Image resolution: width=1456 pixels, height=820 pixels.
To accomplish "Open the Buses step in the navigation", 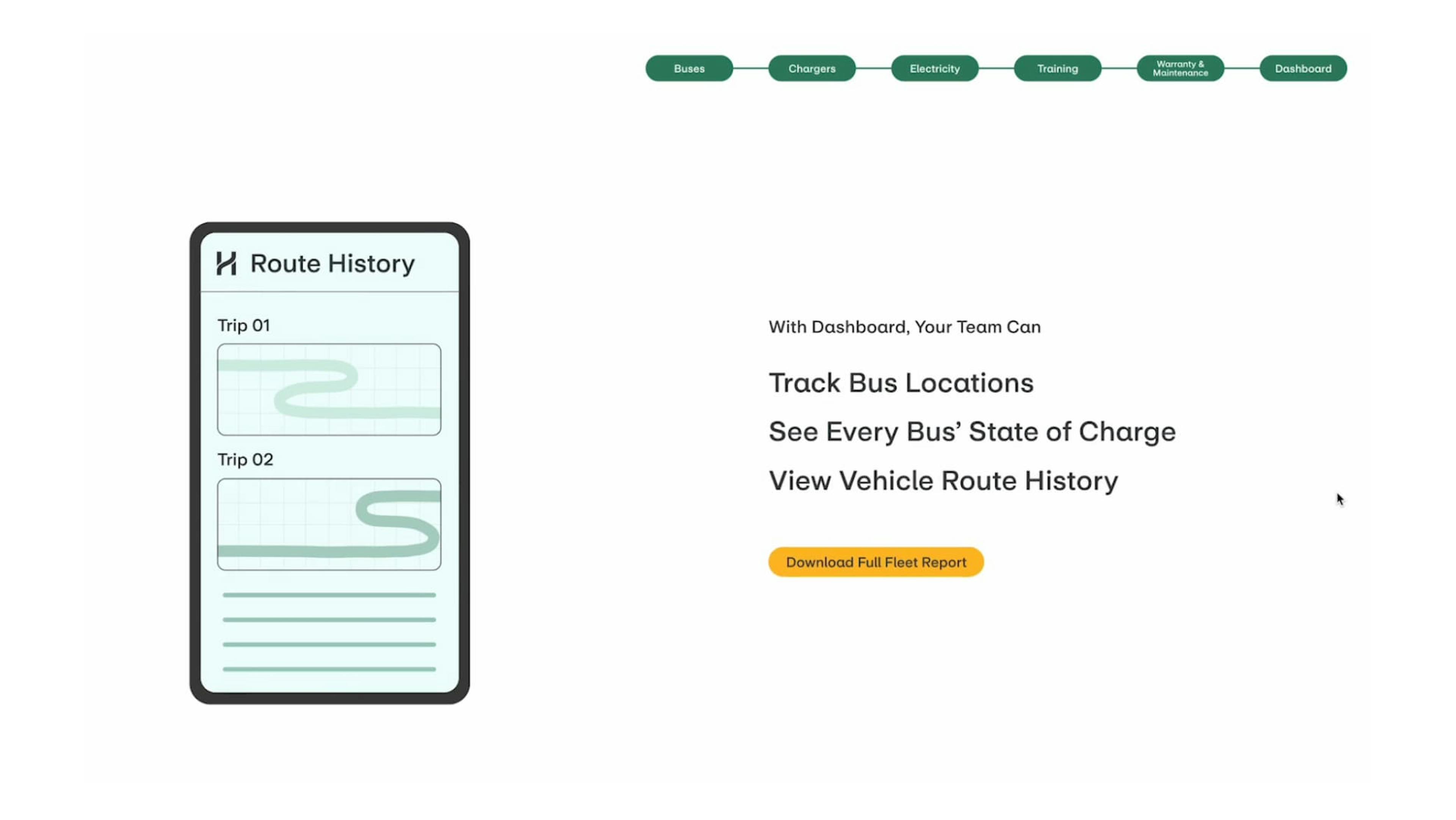I will click(689, 68).
